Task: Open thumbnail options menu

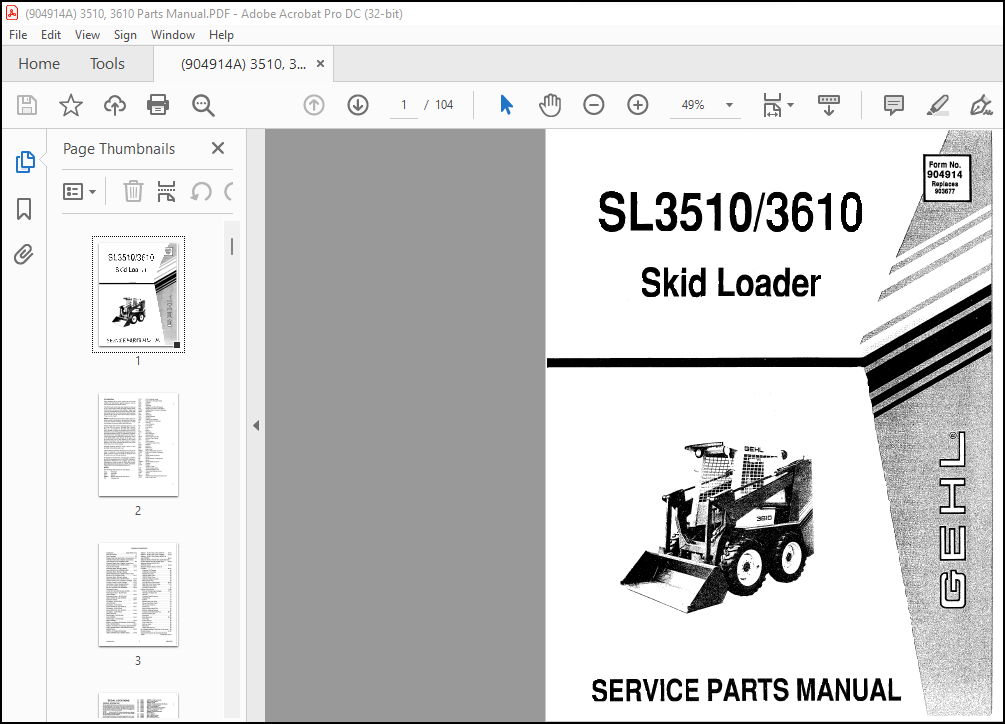Action: click(x=79, y=192)
